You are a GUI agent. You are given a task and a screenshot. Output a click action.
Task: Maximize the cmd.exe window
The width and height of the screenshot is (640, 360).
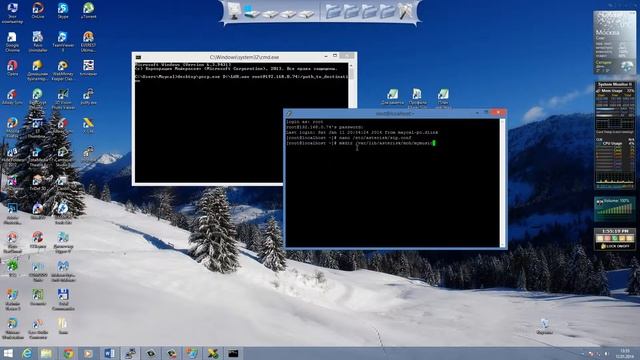(x=335, y=56)
